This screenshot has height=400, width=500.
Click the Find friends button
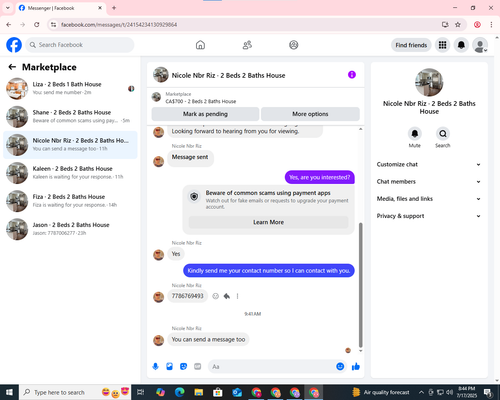[411, 45]
